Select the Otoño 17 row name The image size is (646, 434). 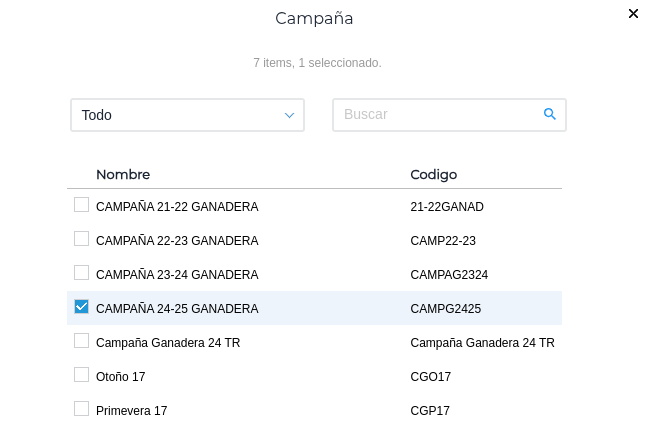point(120,376)
